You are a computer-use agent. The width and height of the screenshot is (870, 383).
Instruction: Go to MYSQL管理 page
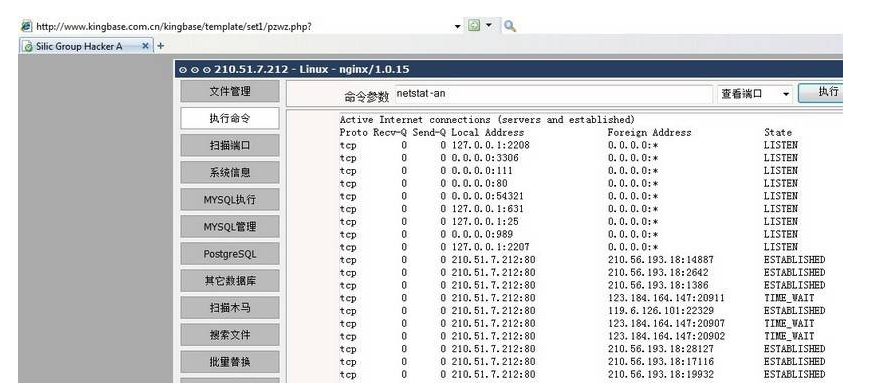coord(230,227)
